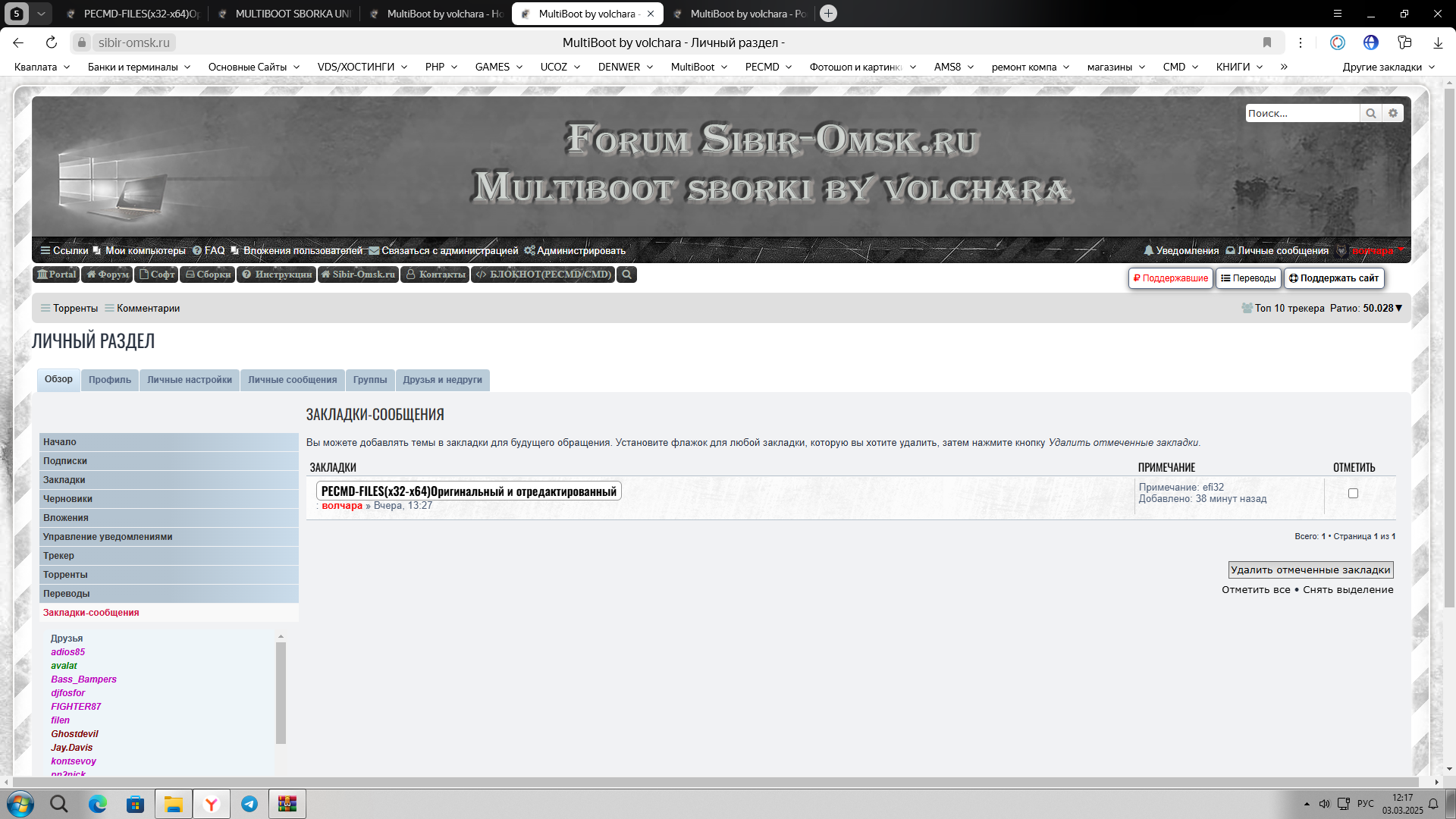Expand the MultiBoot bookmarks folder dropdown
This screenshot has width=1456, height=819.
tap(698, 67)
